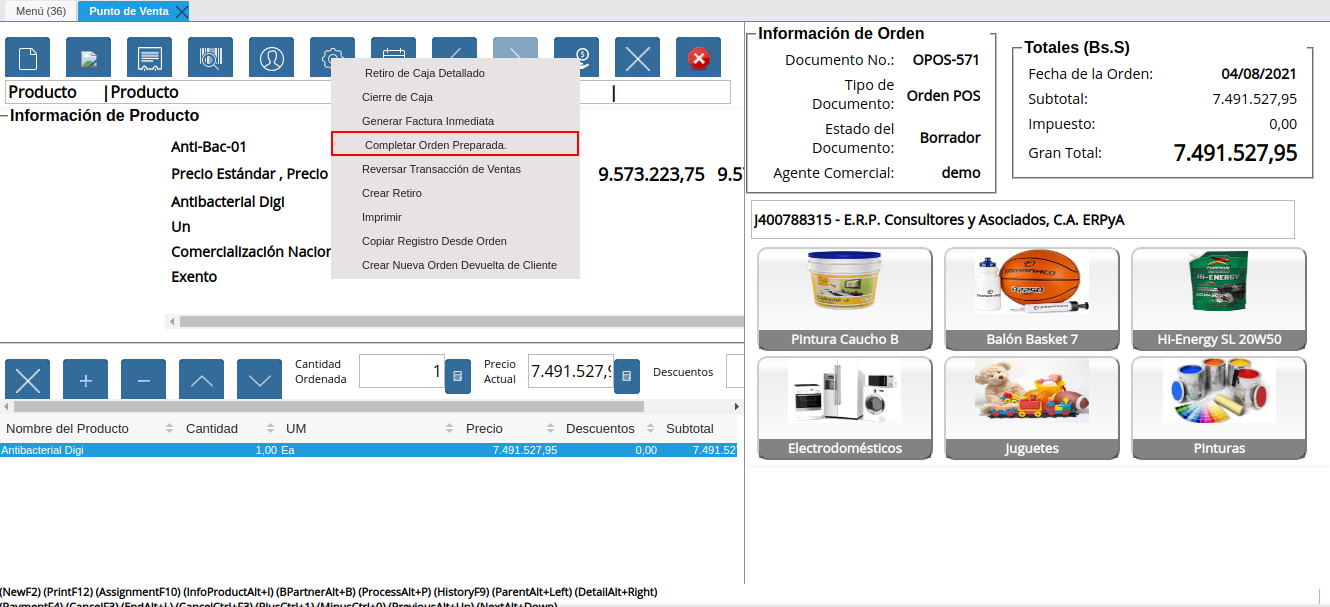Create a new order with the new document icon
The image size is (1330, 607).
pyautogui.click(x=27, y=57)
